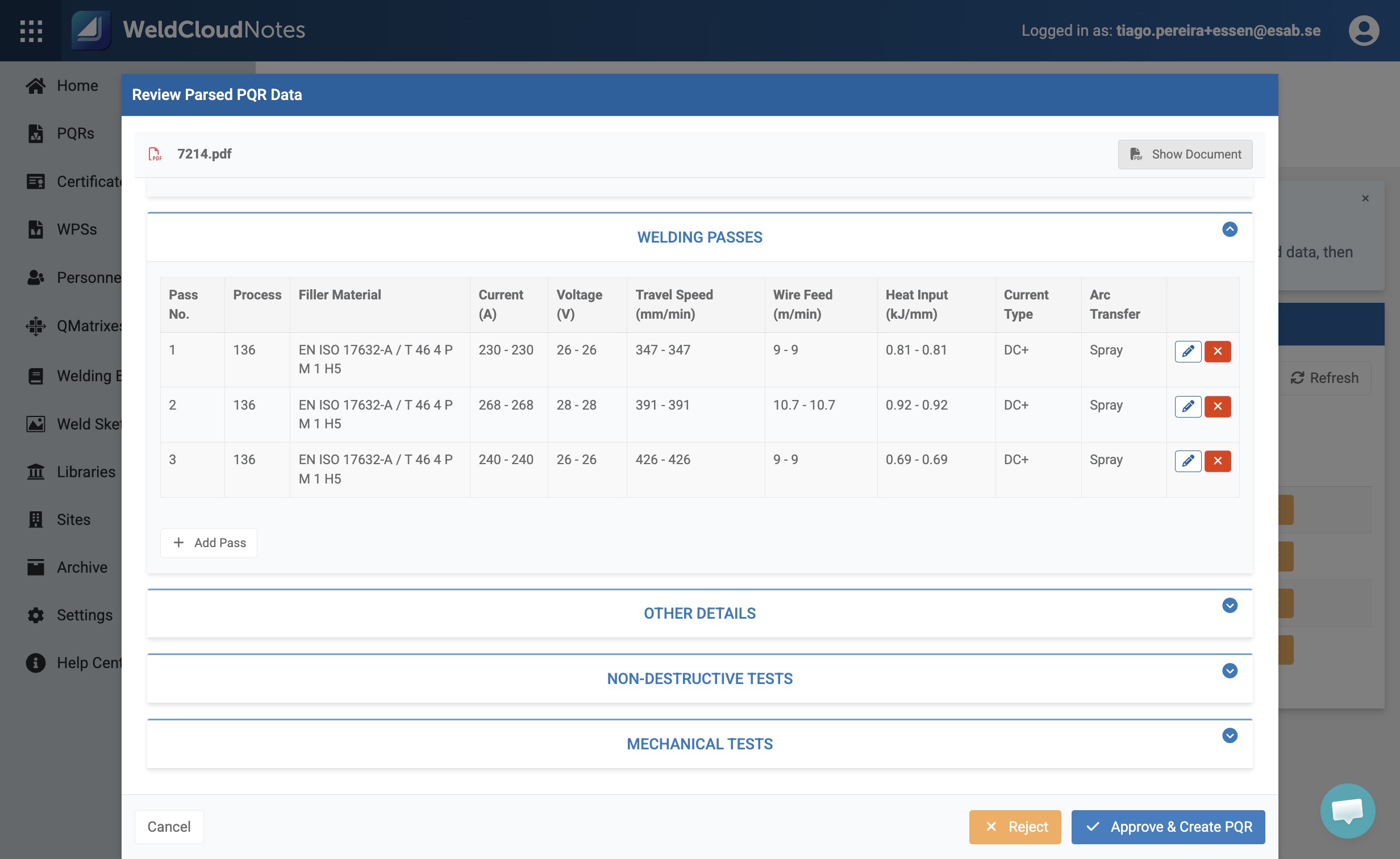The width and height of the screenshot is (1400, 859).
Task: Add a new welding pass
Action: pos(209,543)
